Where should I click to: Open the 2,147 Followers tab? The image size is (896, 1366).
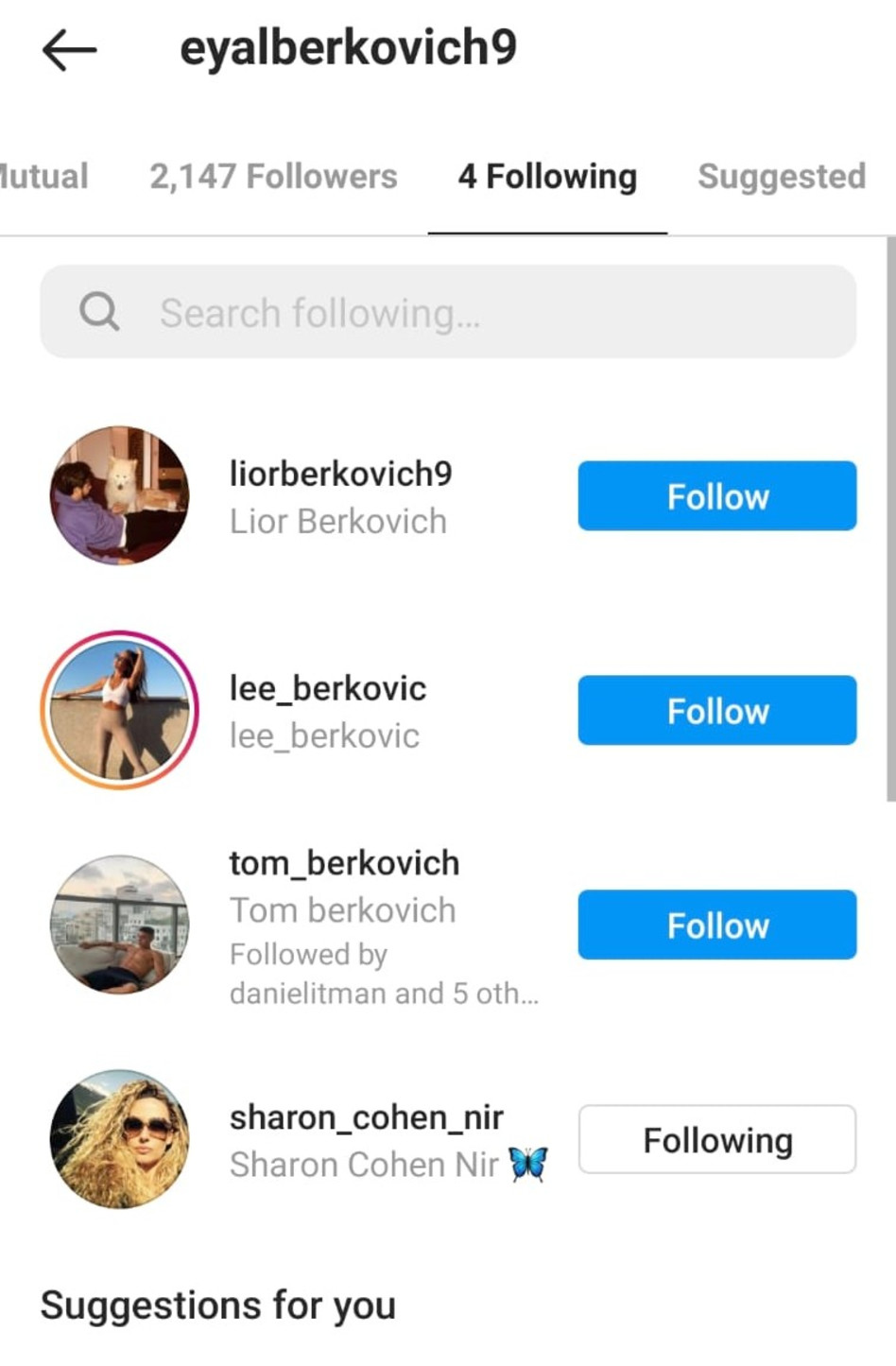[273, 177]
